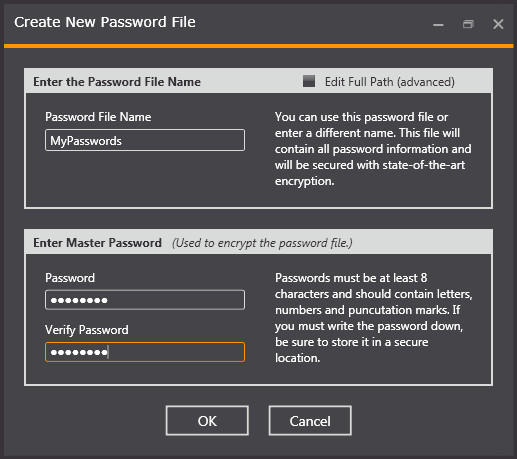517x459 pixels.
Task: Click the Verify Password label
Action: click(x=87, y=330)
